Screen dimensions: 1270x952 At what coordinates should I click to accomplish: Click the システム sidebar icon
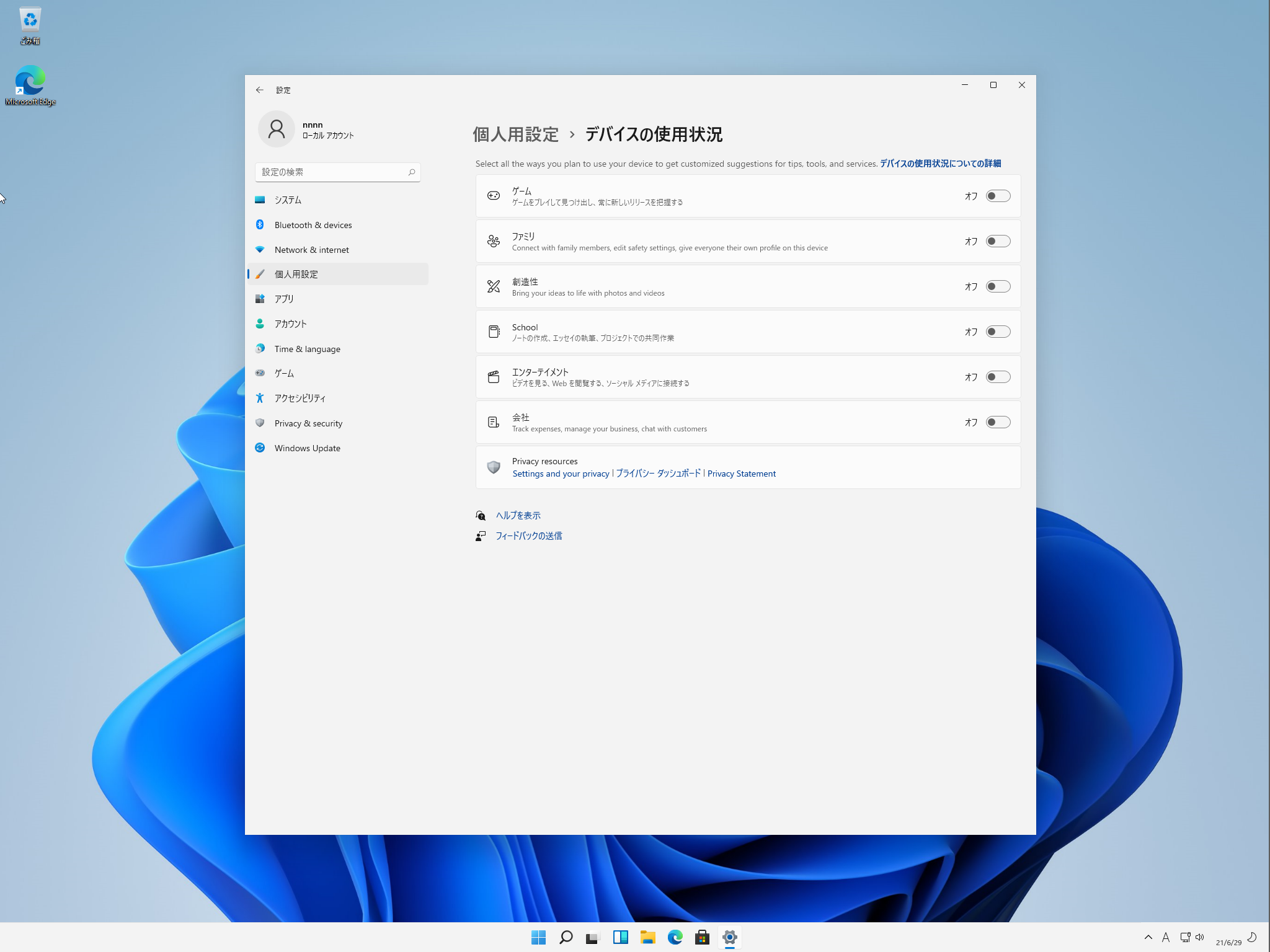[260, 200]
